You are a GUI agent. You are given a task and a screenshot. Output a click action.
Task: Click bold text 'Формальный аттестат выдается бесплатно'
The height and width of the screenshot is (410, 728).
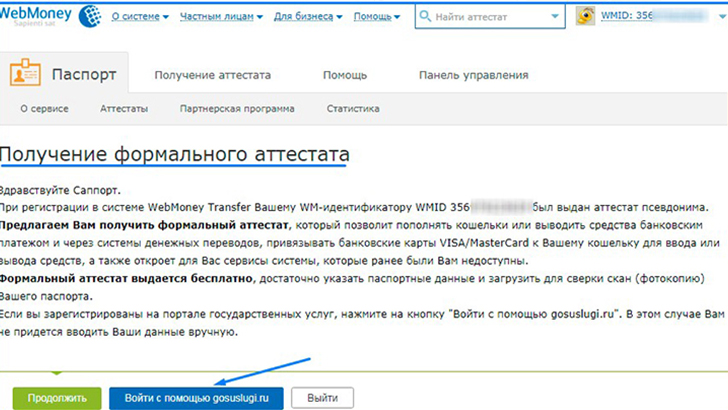[126, 279]
